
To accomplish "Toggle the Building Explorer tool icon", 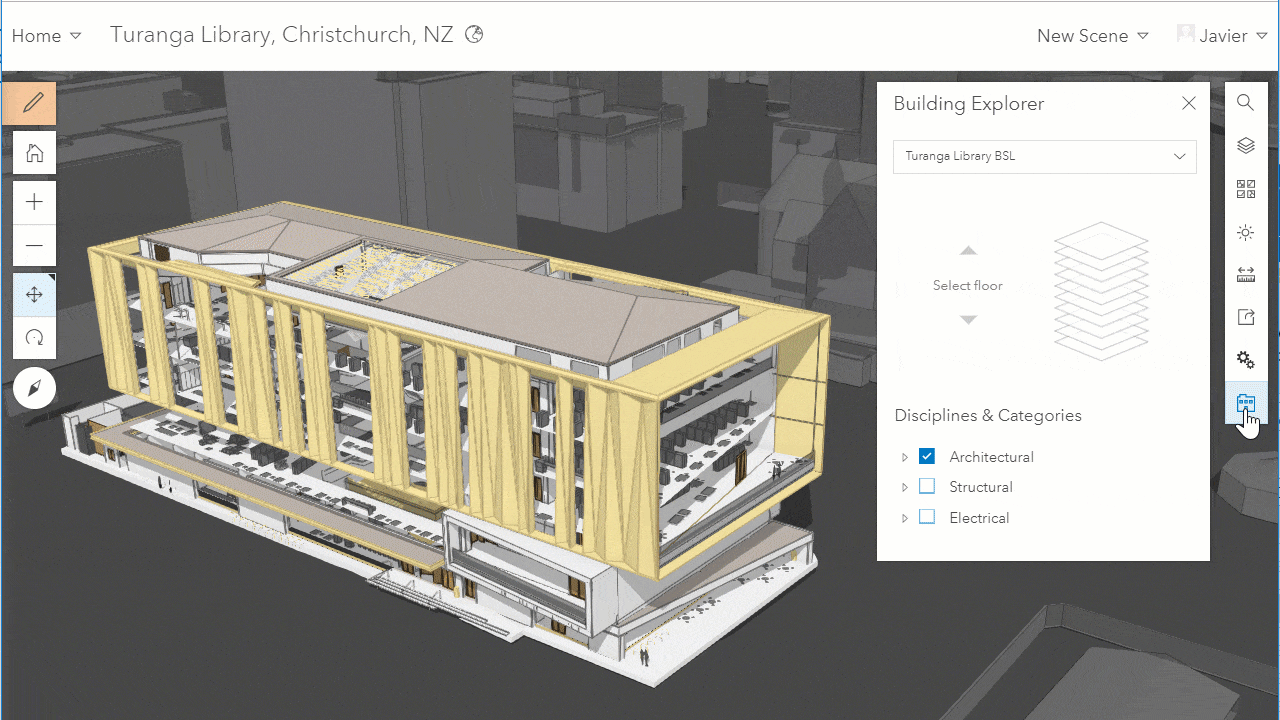I will pos(1245,404).
